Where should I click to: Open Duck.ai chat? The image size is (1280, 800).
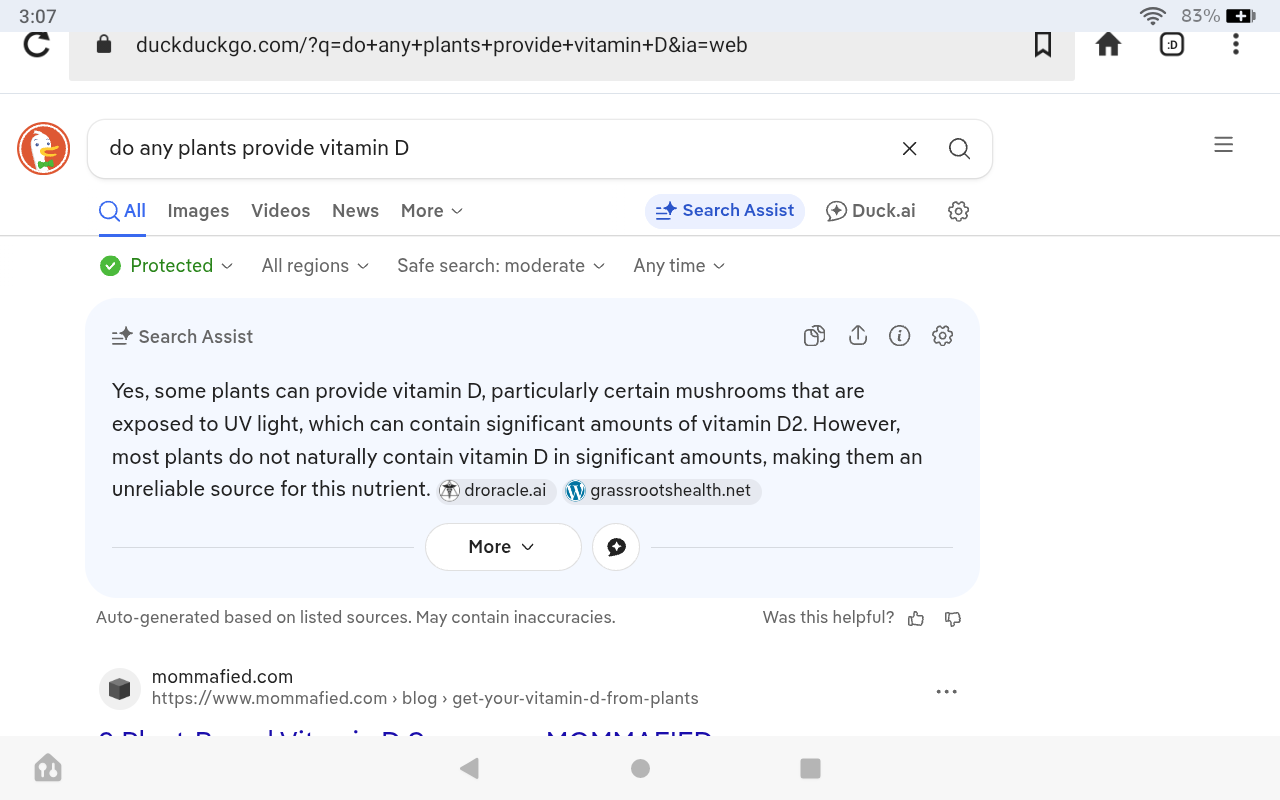point(871,211)
